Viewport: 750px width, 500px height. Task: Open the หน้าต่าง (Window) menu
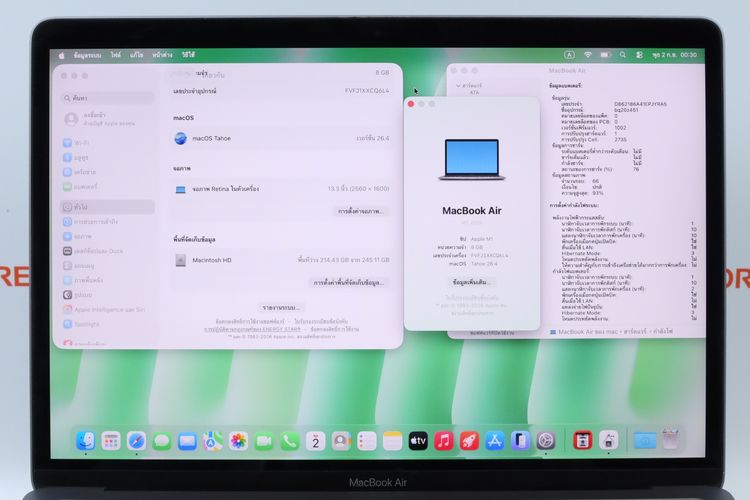point(162,56)
